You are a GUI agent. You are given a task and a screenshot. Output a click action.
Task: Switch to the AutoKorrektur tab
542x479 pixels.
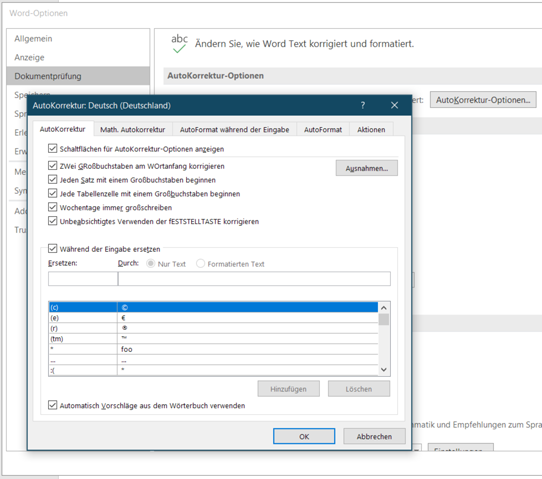click(63, 129)
